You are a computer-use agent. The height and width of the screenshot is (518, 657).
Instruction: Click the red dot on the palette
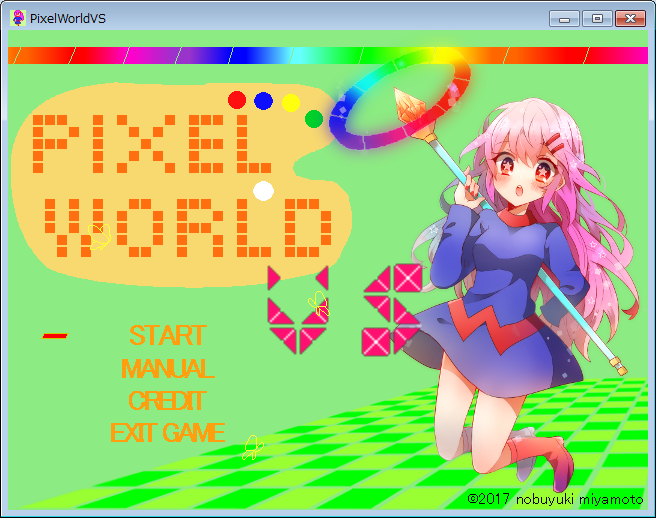tap(237, 100)
